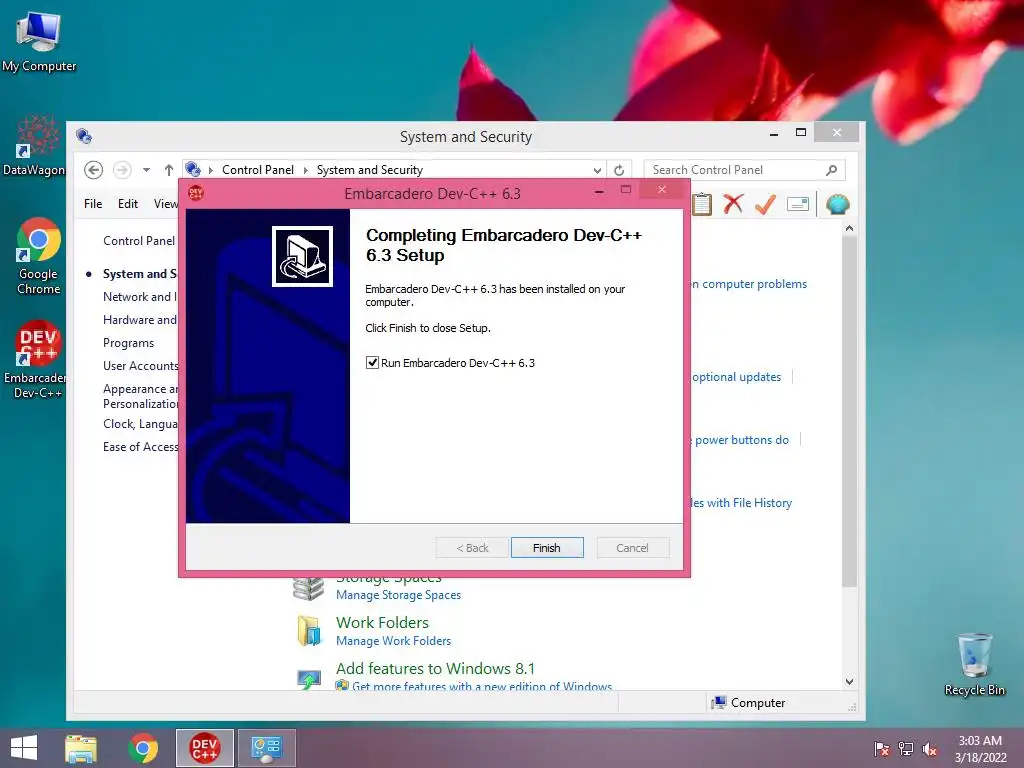Open Appearance and Personalization category

140,396
